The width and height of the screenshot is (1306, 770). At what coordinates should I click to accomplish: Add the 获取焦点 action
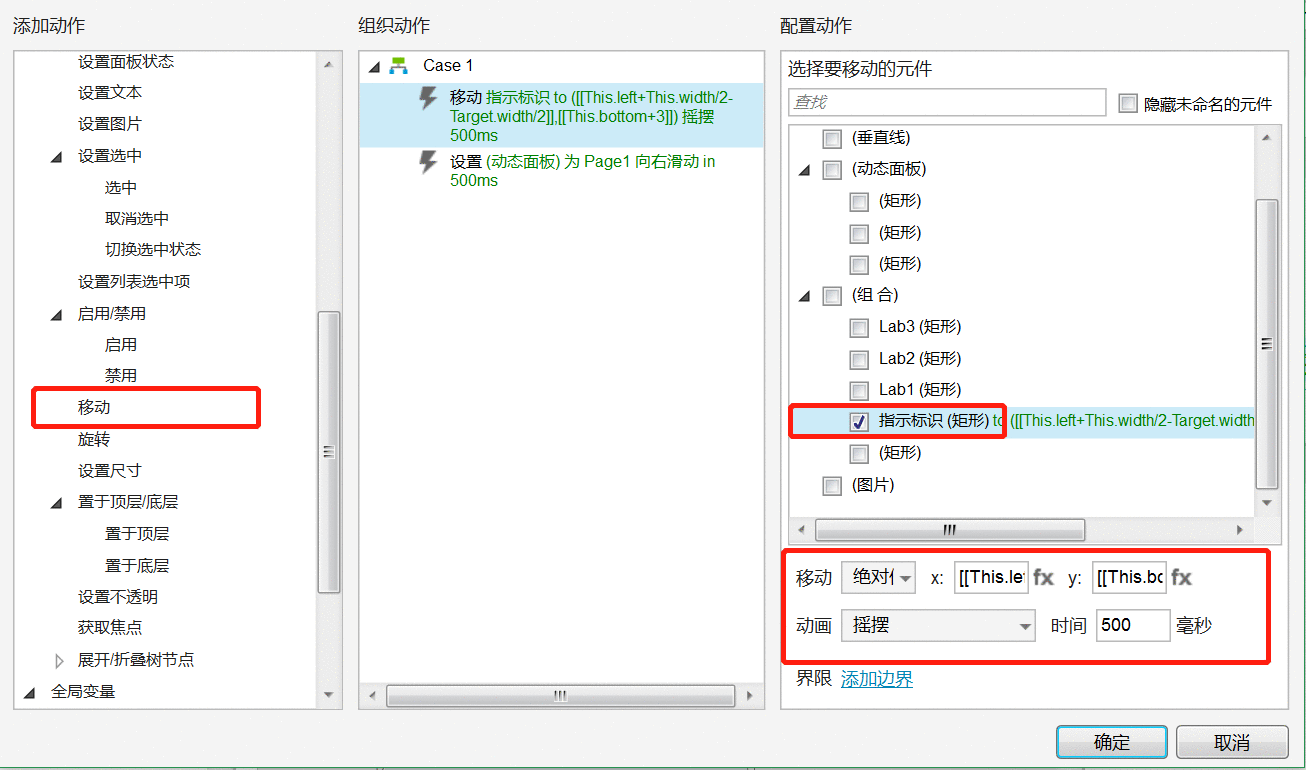110,628
